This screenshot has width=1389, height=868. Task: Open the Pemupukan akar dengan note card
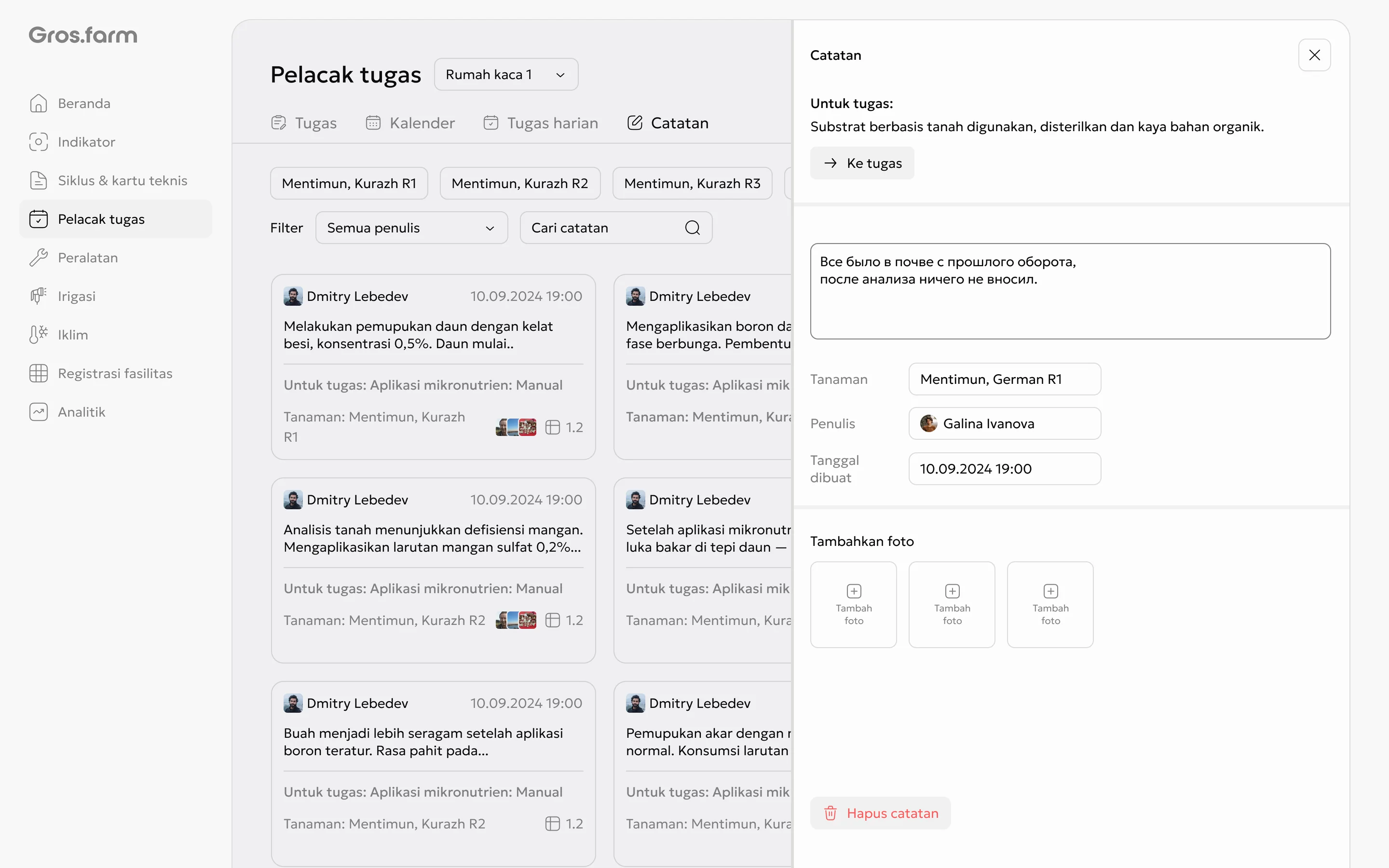[x=703, y=774]
